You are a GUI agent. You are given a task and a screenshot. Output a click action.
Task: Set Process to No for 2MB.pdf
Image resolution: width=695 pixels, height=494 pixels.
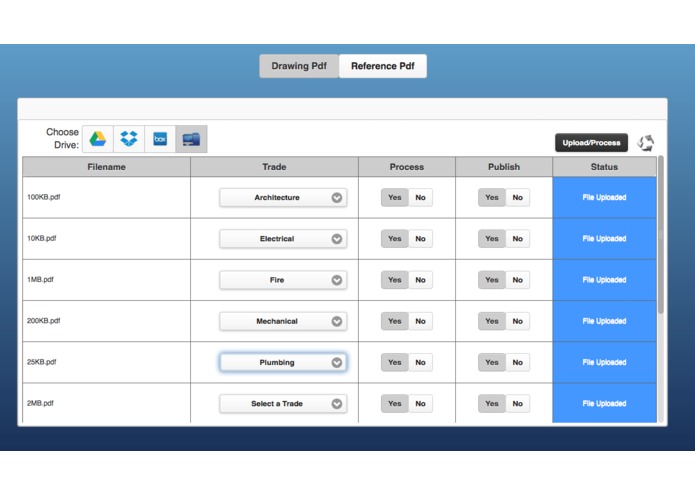click(420, 404)
